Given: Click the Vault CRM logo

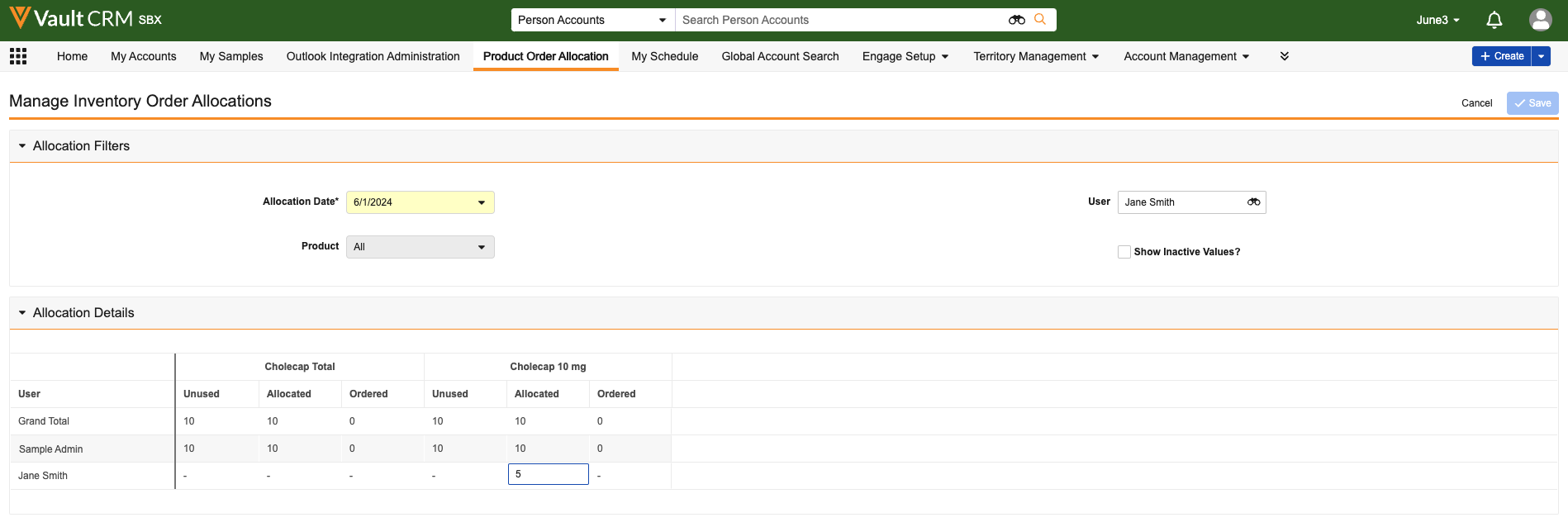Looking at the screenshot, I should pos(84,18).
